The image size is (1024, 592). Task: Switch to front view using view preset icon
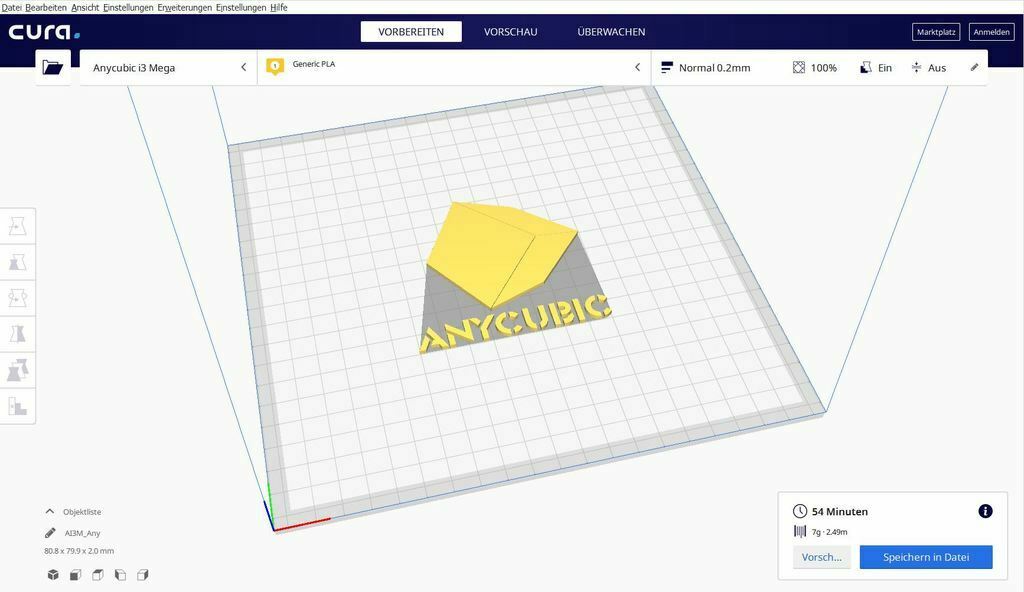tap(74, 575)
